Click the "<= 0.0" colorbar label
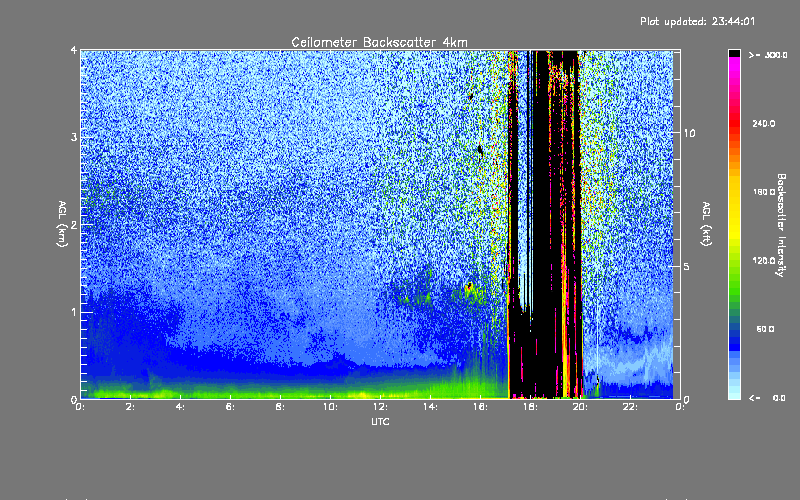800x500 pixels. 767,398
